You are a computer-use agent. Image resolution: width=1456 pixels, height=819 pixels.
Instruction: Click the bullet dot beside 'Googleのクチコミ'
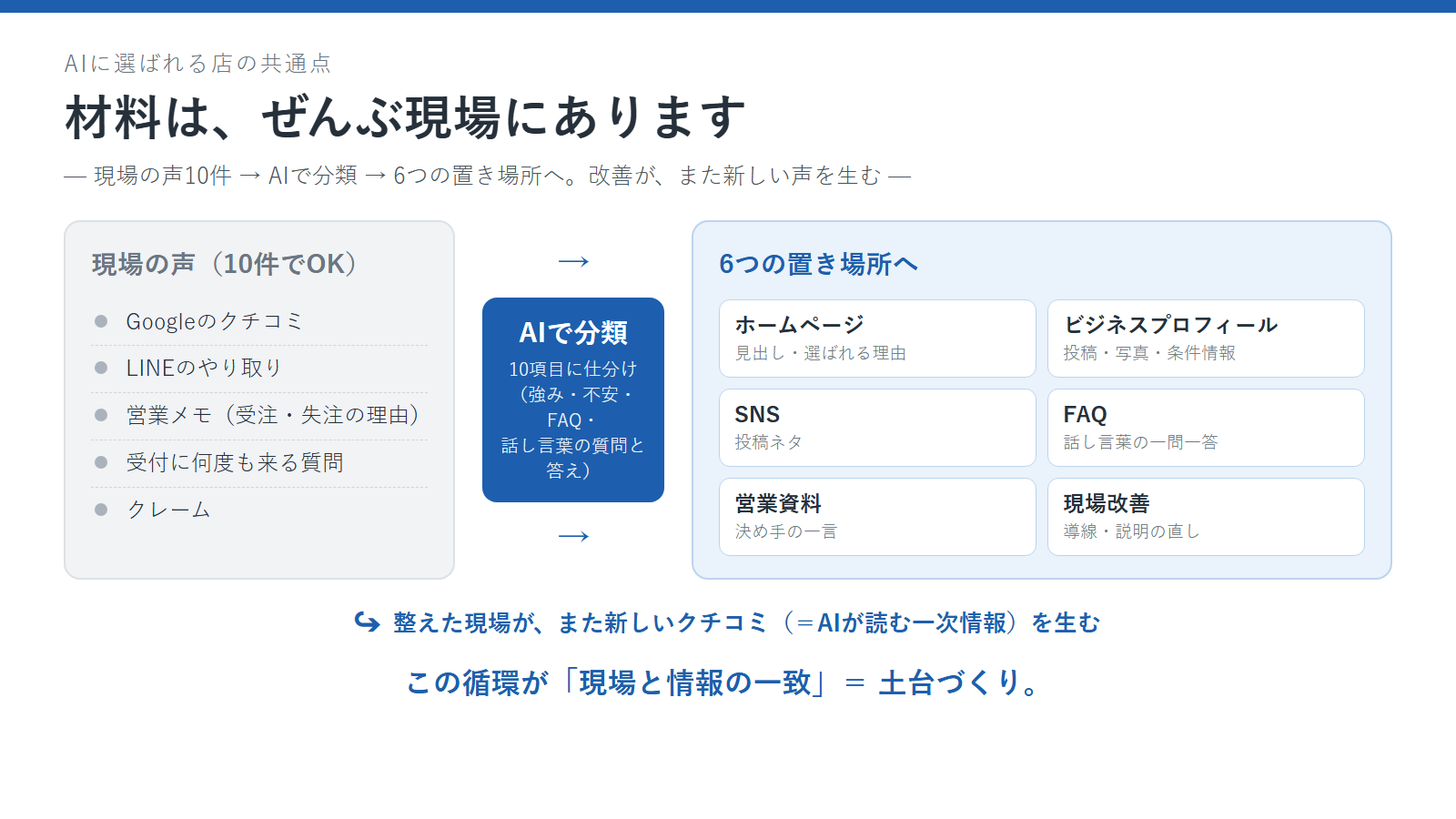(101, 321)
